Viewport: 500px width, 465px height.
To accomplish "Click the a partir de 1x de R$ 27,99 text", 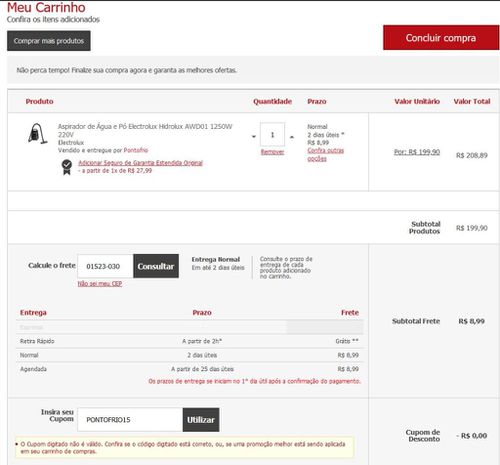I will pos(115,171).
